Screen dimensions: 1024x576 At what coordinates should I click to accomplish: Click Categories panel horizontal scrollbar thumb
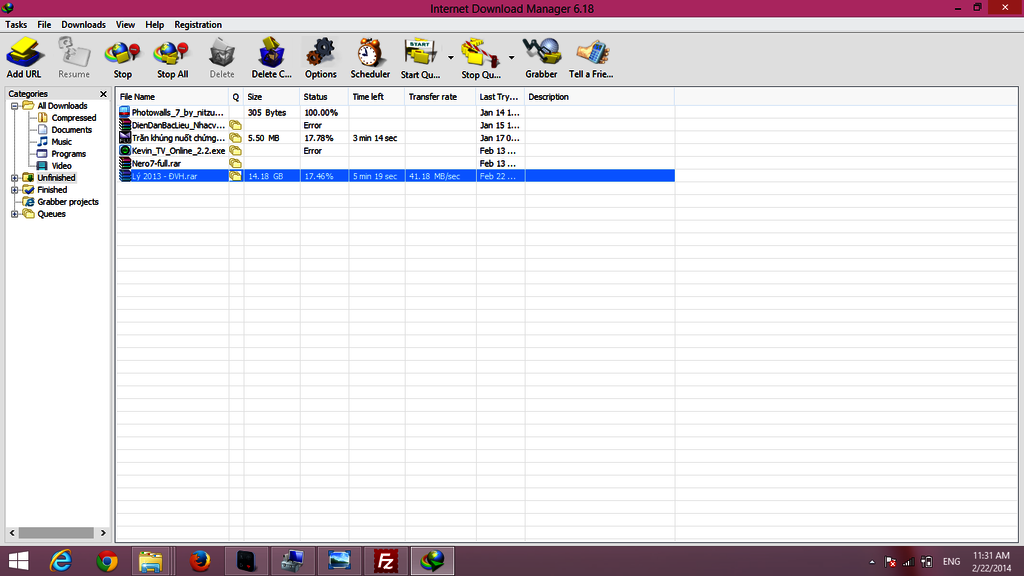pyautogui.click(x=56, y=533)
